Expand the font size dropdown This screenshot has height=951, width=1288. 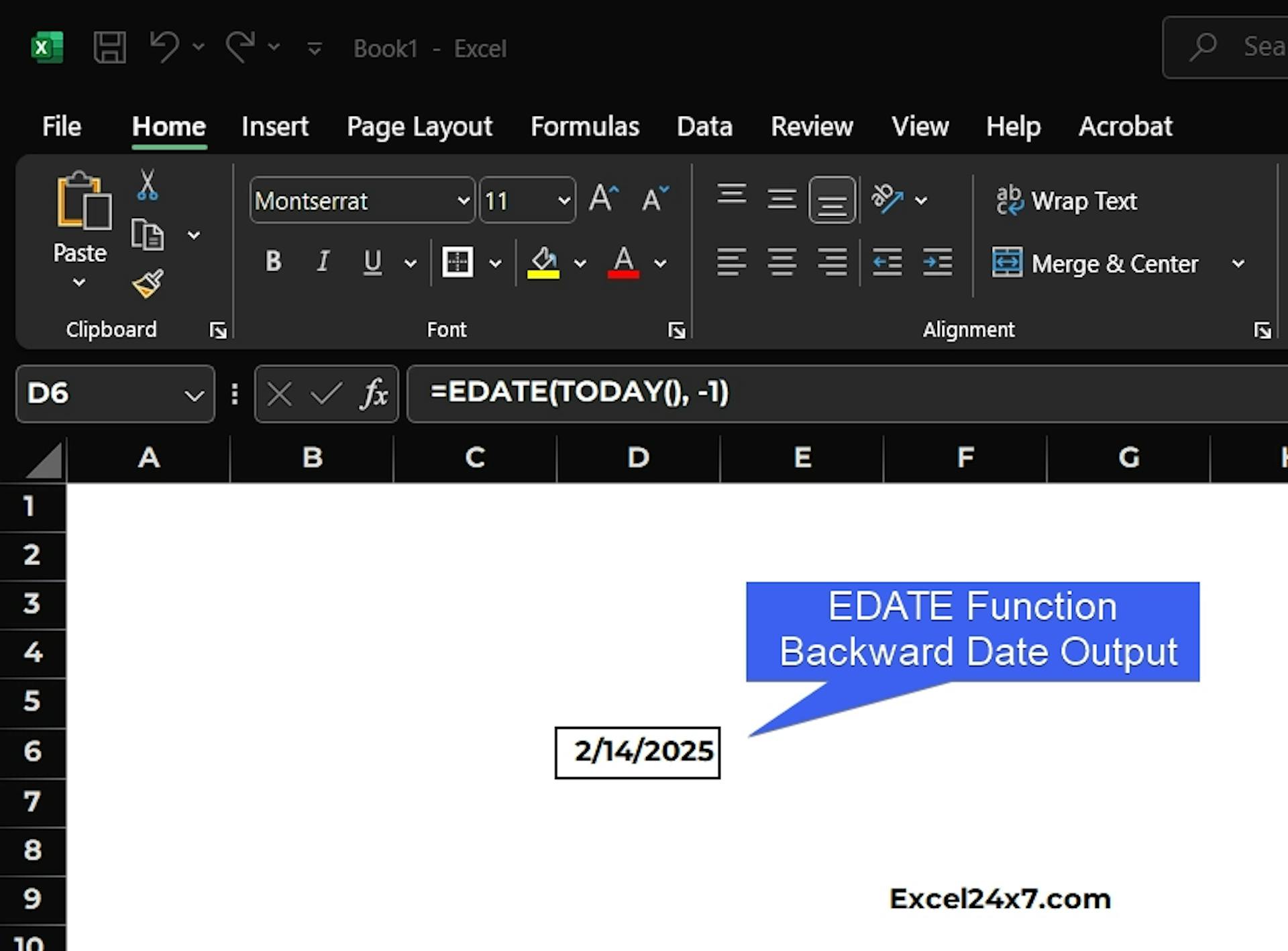click(563, 201)
